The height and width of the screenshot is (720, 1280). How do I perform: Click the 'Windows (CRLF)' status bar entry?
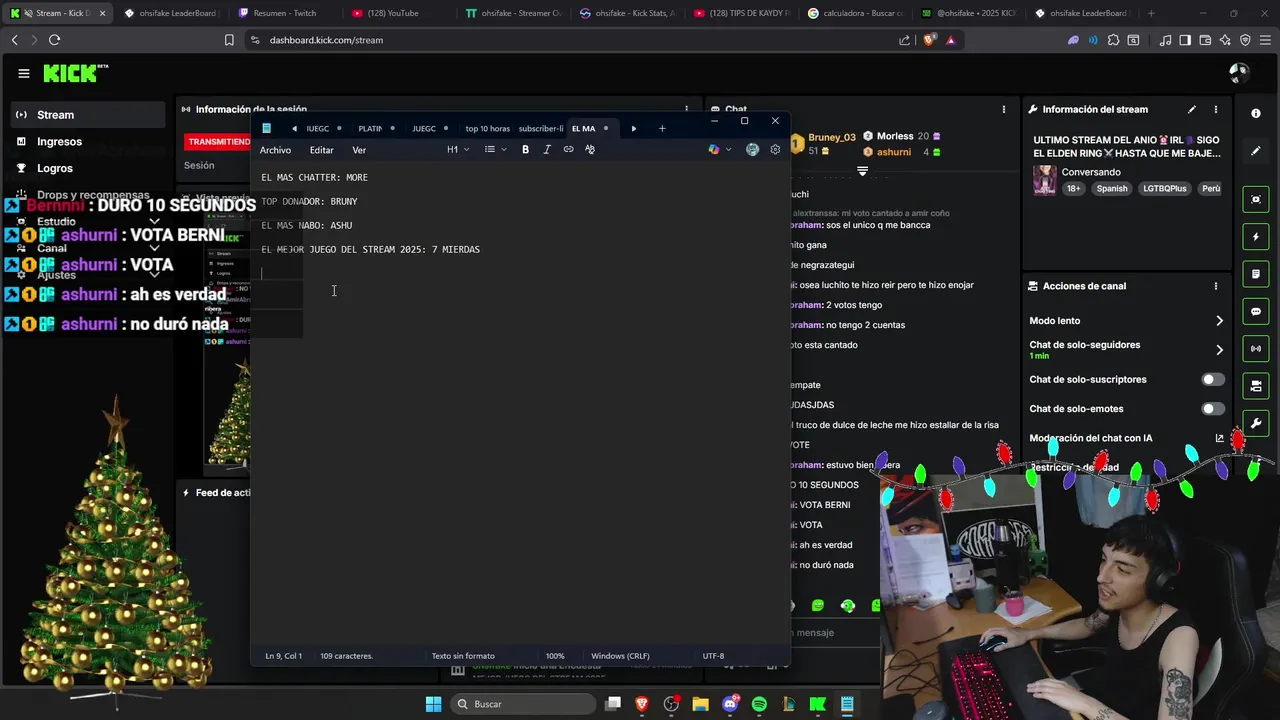(620, 656)
